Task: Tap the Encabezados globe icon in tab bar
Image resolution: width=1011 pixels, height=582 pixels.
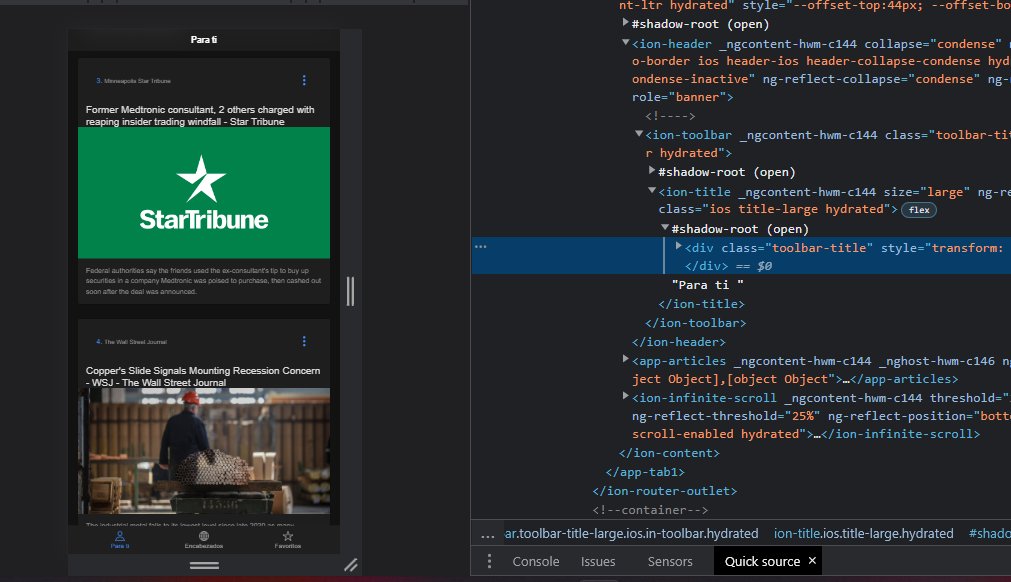Action: (x=204, y=536)
